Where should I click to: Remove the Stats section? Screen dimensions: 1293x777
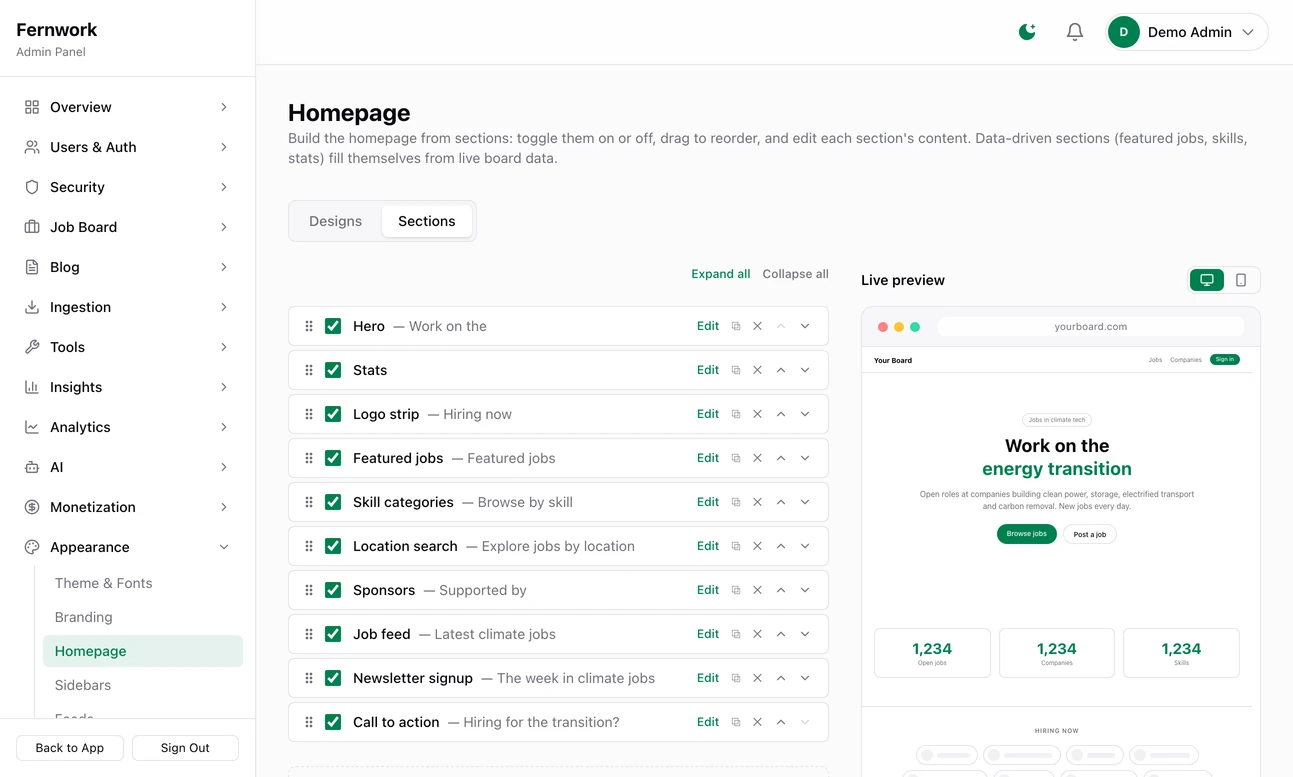click(758, 370)
